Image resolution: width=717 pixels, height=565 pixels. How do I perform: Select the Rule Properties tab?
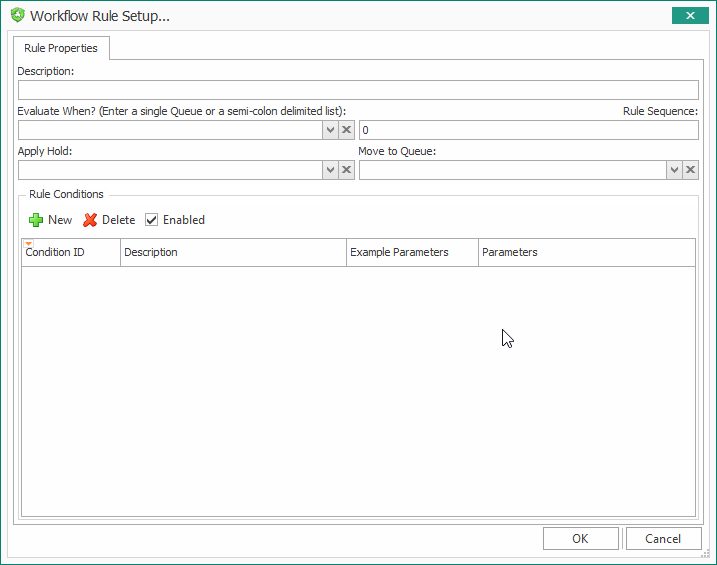(x=61, y=48)
